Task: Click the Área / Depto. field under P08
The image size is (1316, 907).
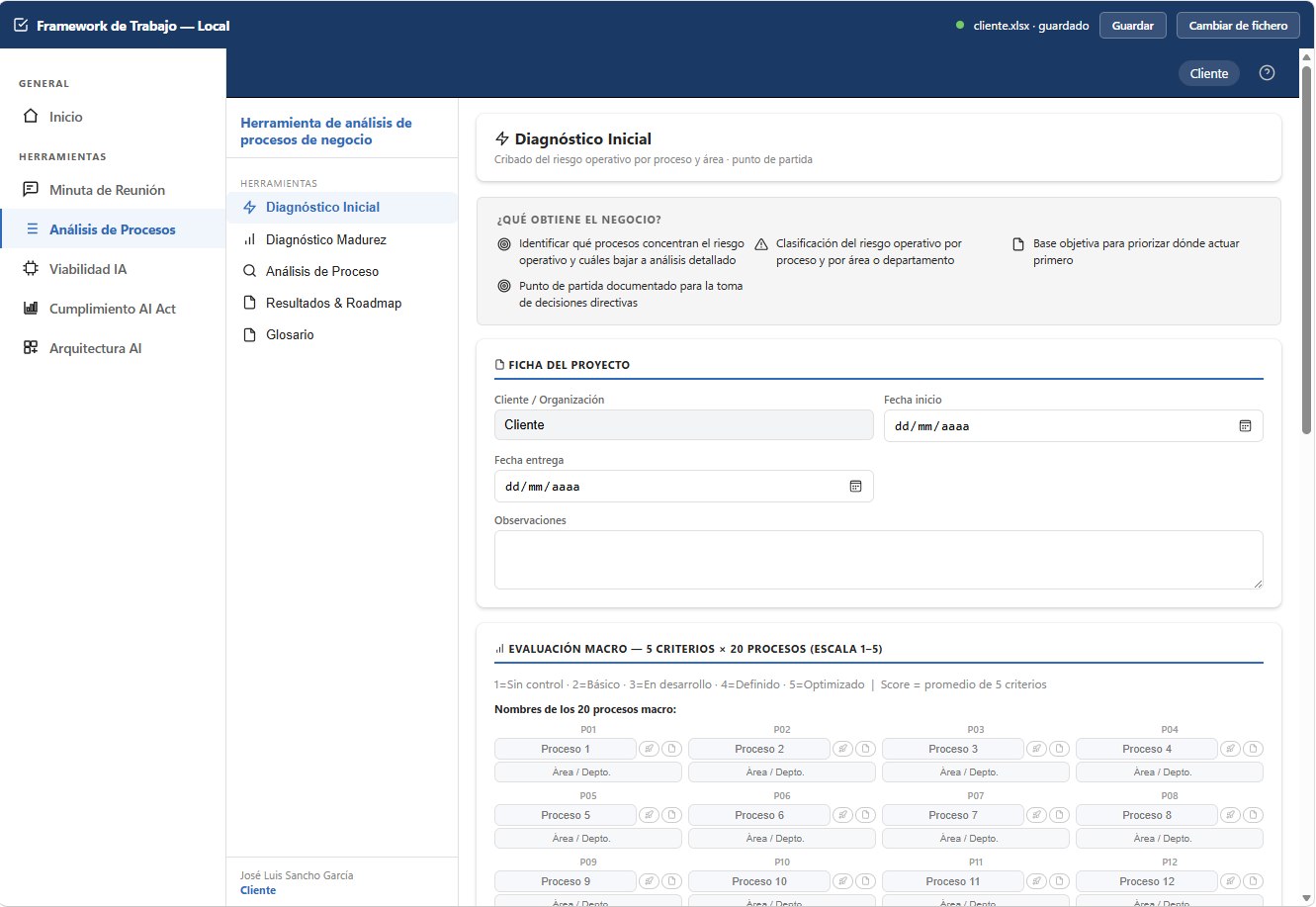Action: [1170, 839]
